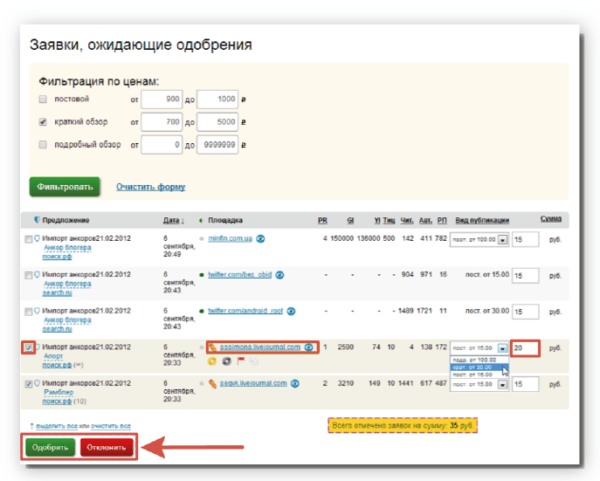The image size is (600, 481).
Task: Click the LiveJournal pencil icon before sogvk.livejournal.com
Action: coord(212,383)
